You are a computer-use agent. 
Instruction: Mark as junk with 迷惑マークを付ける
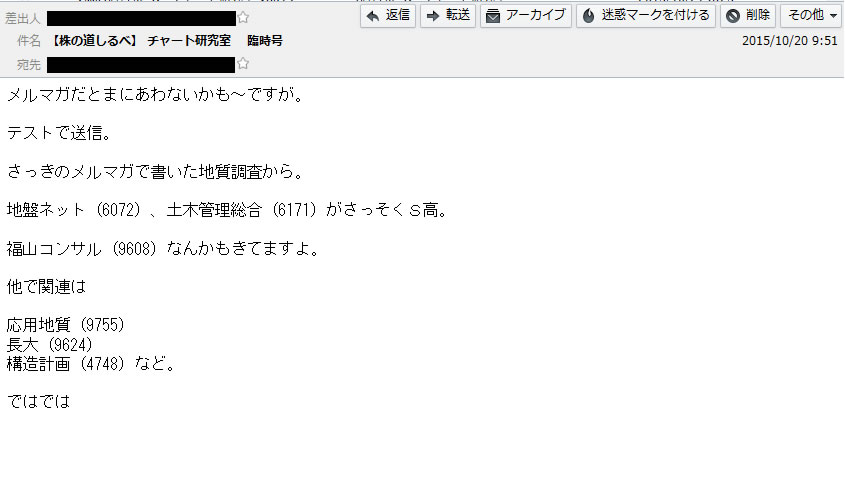click(x=646, y=16)
